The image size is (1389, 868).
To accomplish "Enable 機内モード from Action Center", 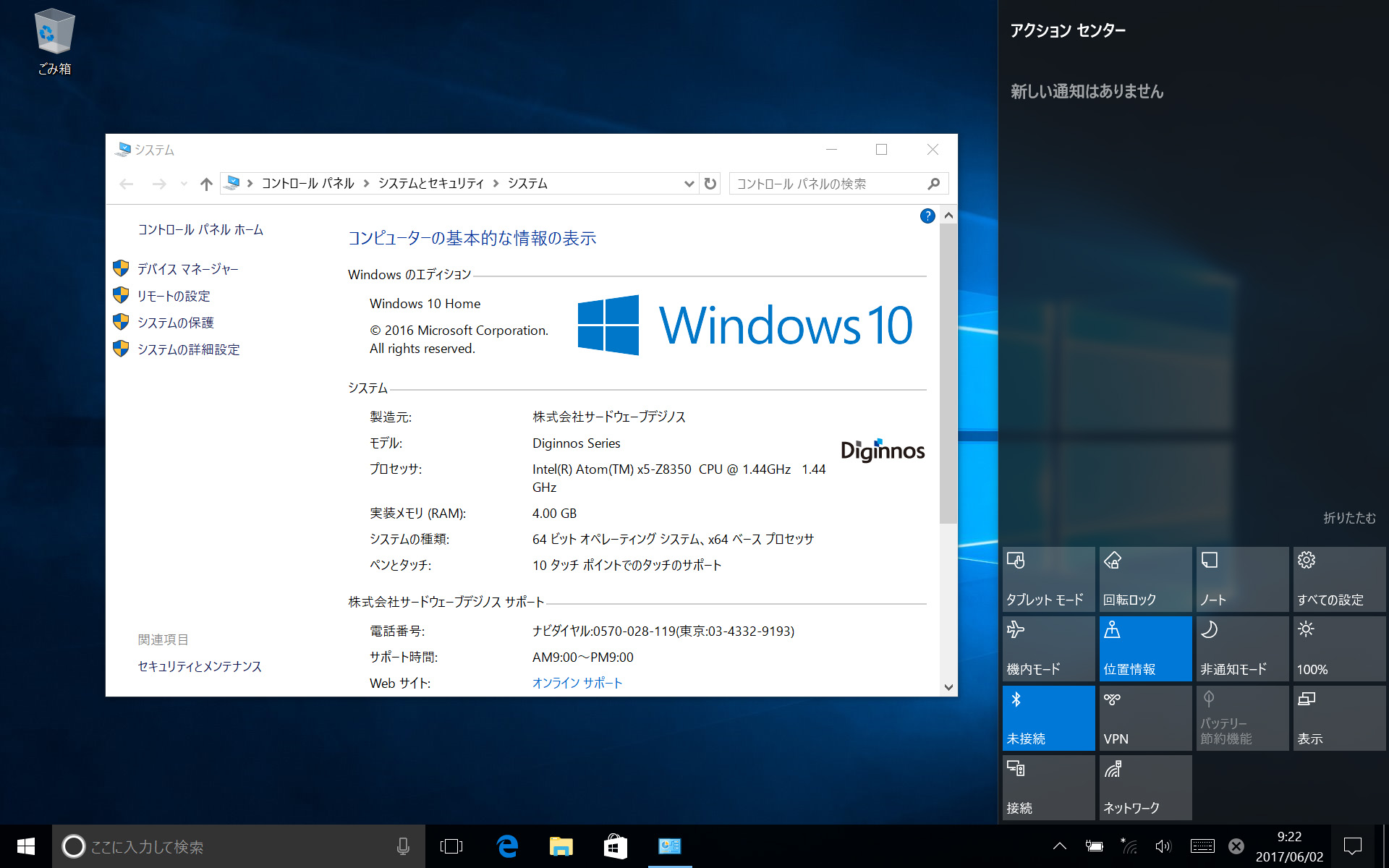I will tap(1048, 648).
